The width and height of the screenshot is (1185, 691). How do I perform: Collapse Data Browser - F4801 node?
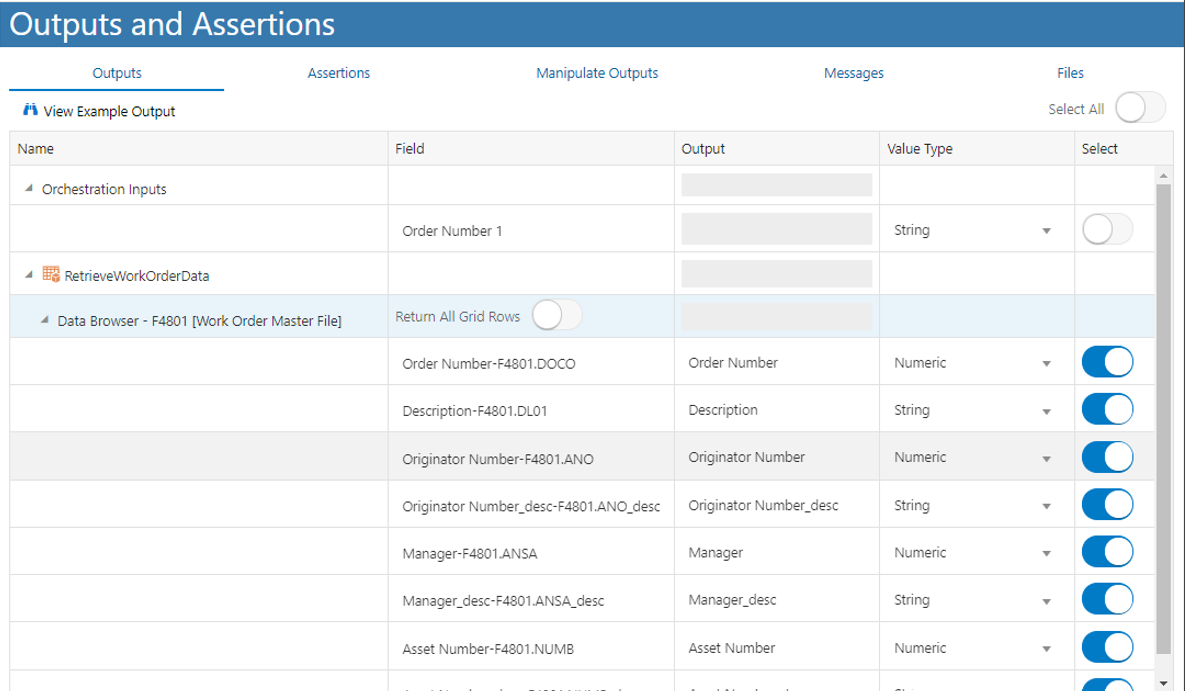[x=45, y=320]
